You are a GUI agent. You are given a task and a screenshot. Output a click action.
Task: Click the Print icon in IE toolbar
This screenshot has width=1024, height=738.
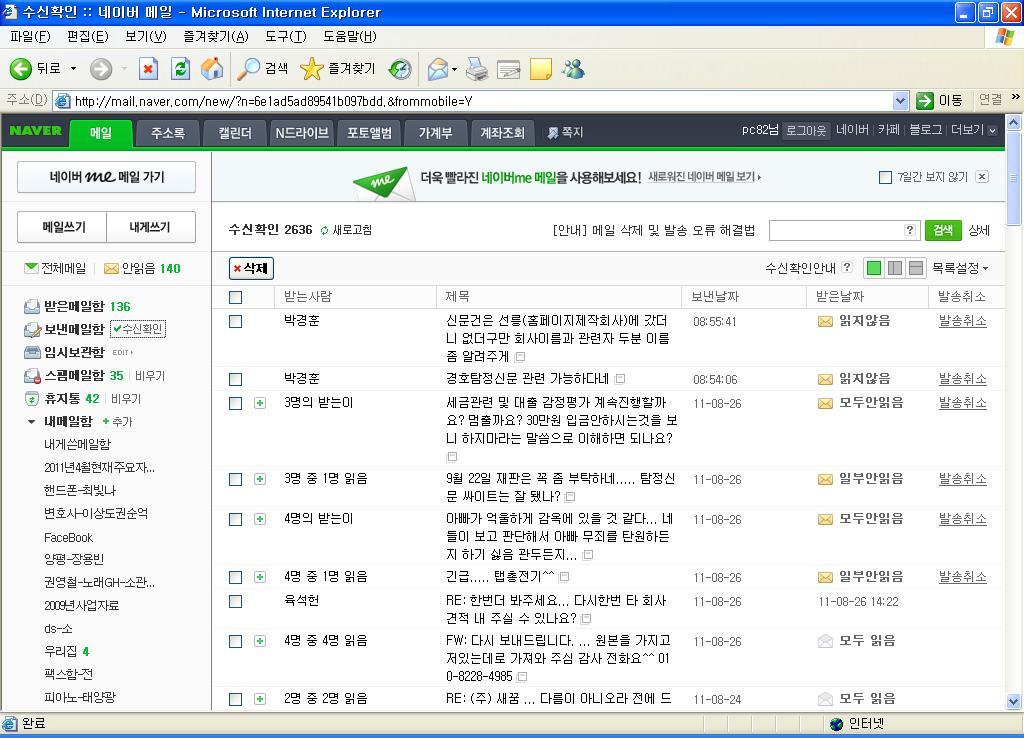[x=477, y=69]
